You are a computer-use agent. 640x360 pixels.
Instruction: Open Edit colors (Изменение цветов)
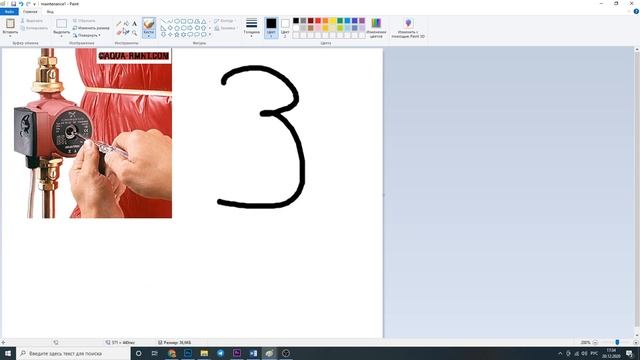[376, 28]
